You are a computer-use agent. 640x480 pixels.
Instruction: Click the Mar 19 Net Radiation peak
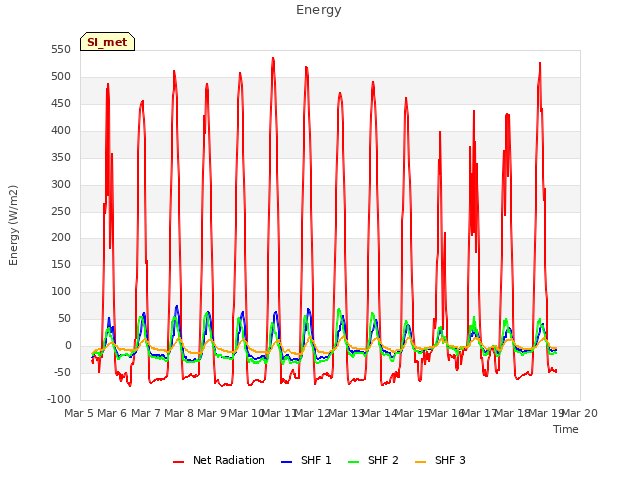click(x=540, y=63)
